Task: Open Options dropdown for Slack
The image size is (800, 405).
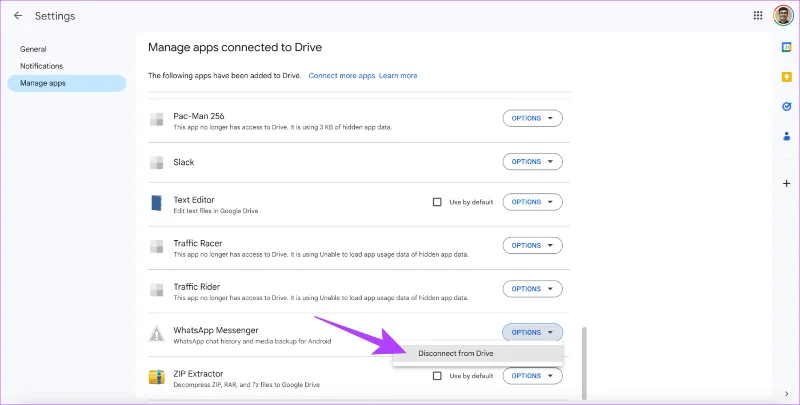Action: [x=533, y=162]
